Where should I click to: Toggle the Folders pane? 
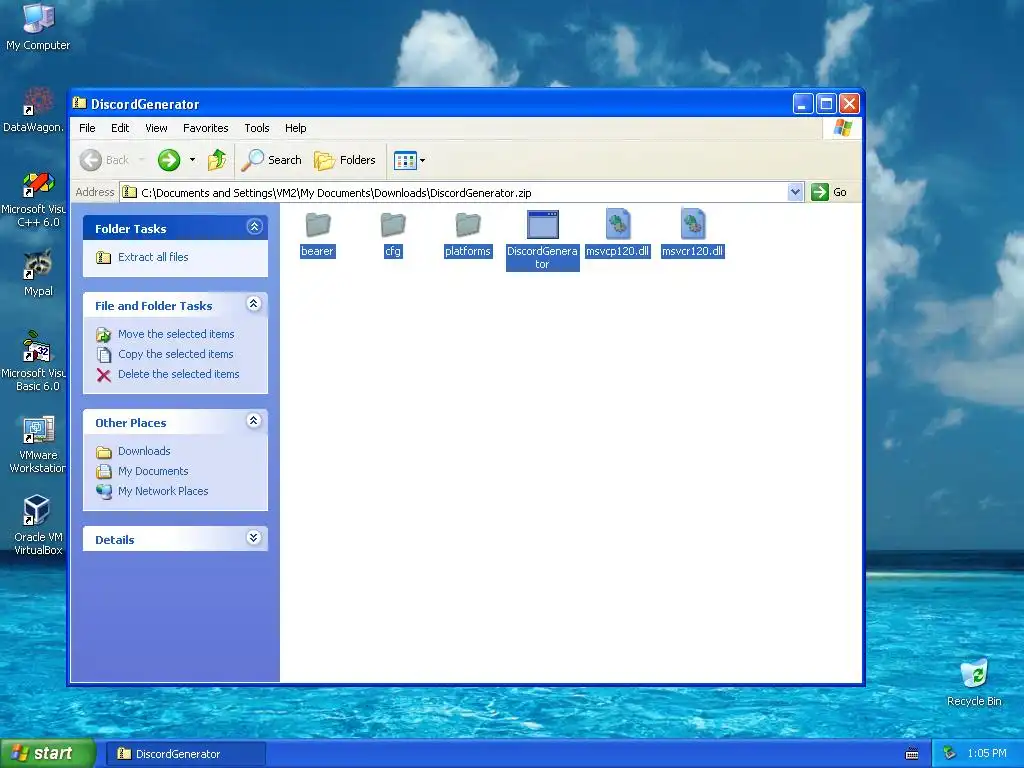click(x=345, y=160)
